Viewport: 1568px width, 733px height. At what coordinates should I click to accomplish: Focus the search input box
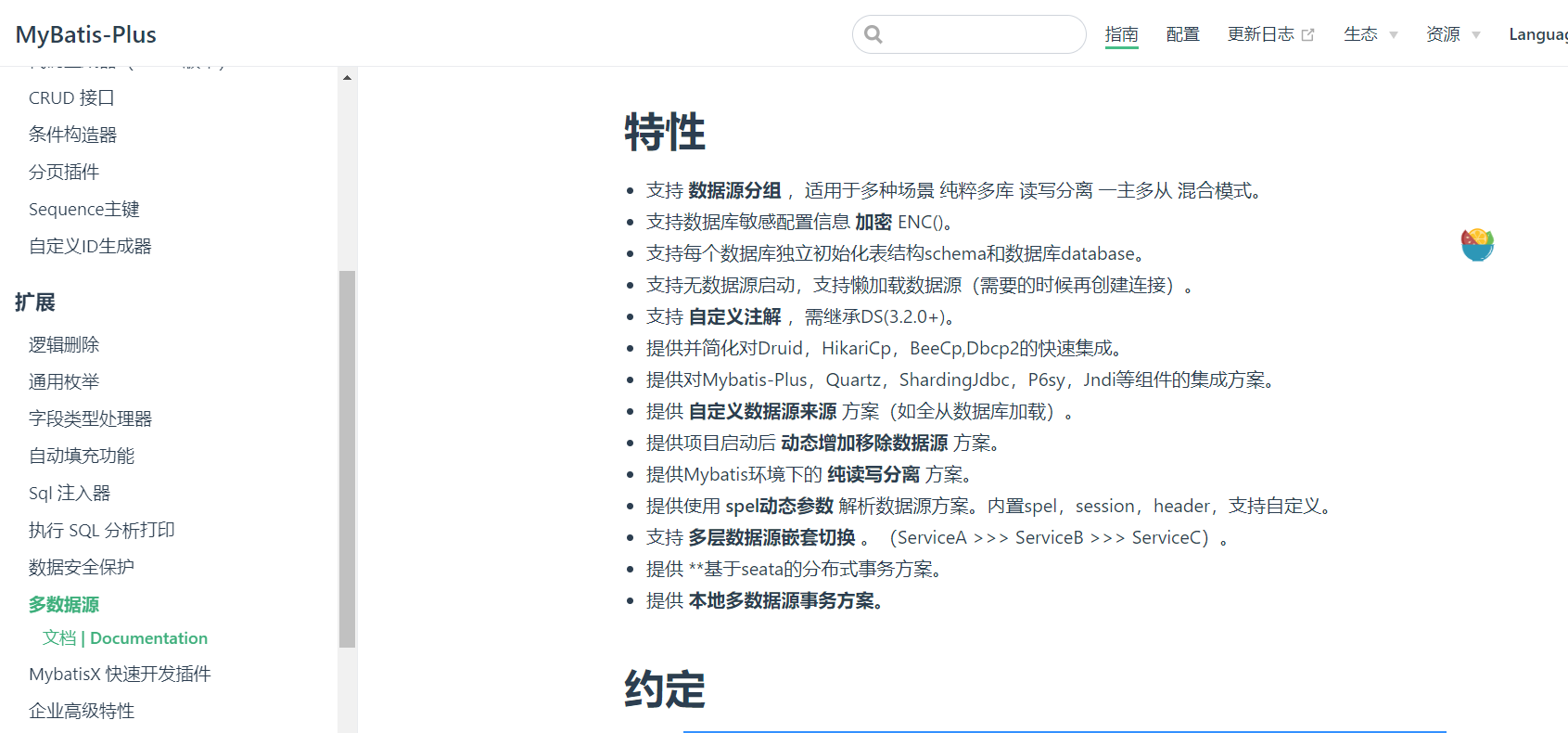(969, 34)
